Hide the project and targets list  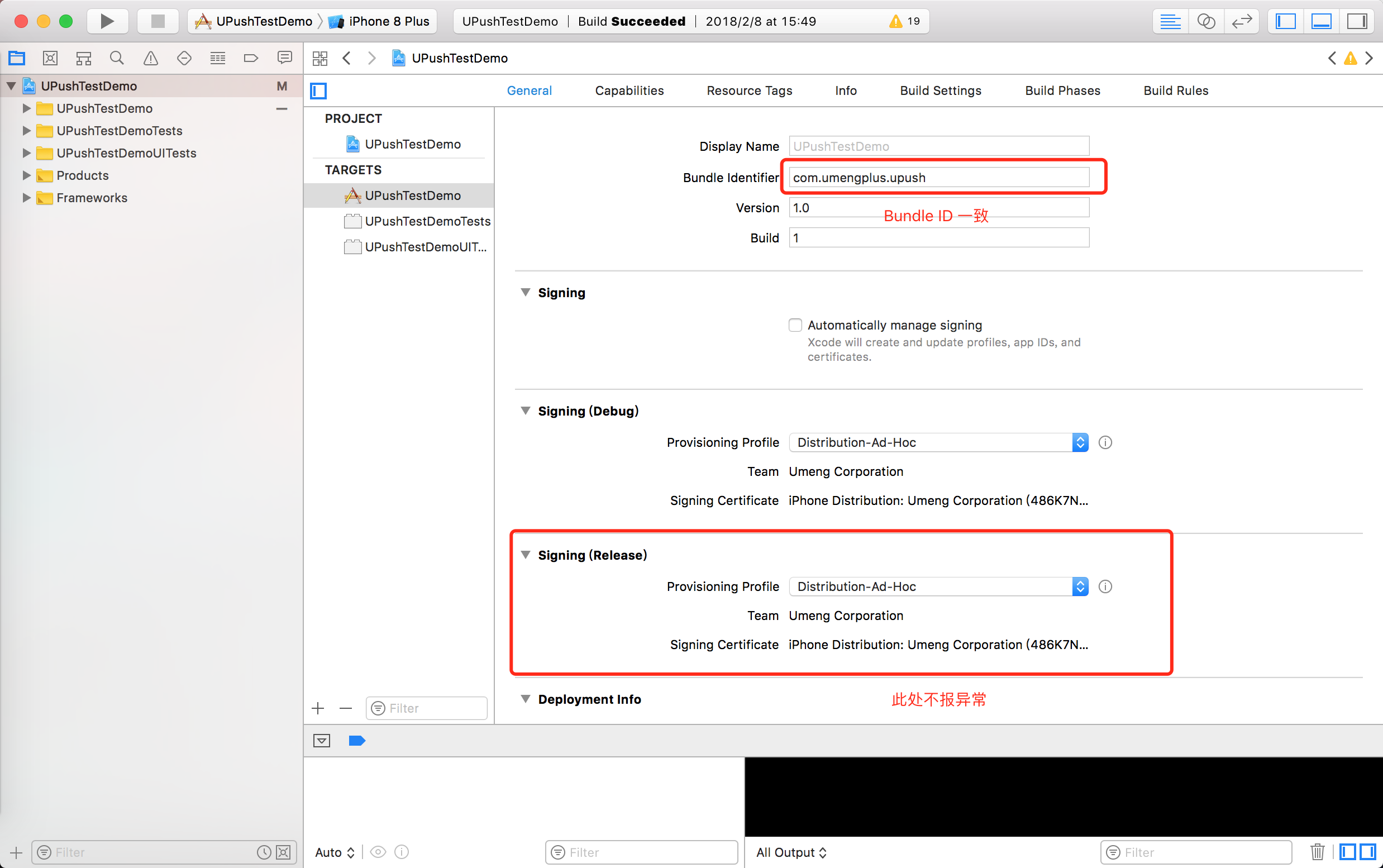pos(318,90)
